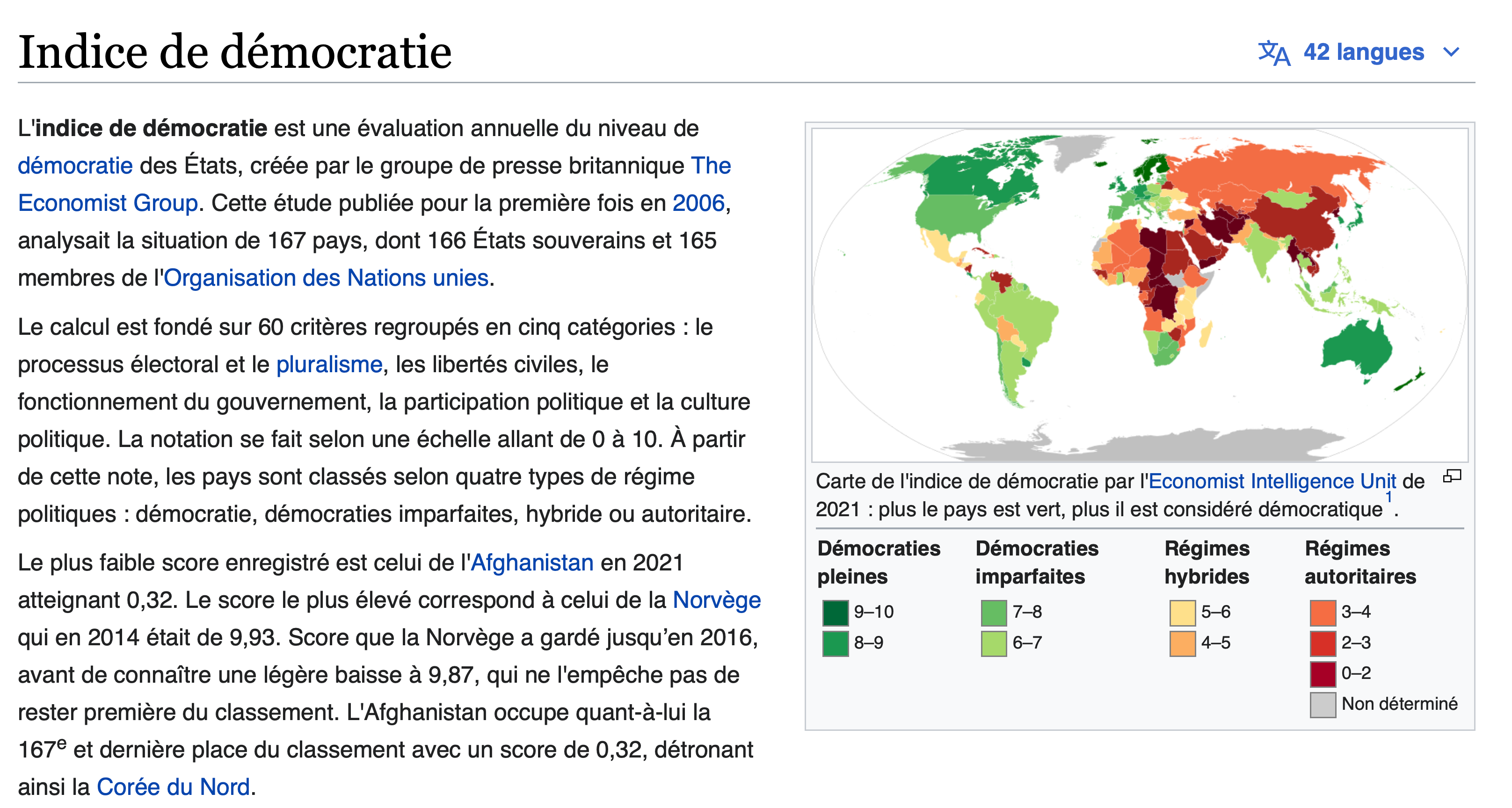Open the democracy index world map thumbnail
Image resolution: width=1512 pixels, height=808 pixels.
pyautogui.click(x=1139, y=295)
